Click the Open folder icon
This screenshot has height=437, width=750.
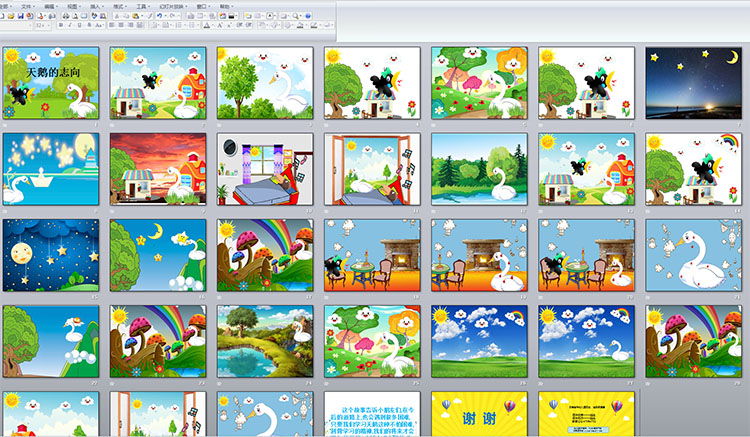click(10, 16)
